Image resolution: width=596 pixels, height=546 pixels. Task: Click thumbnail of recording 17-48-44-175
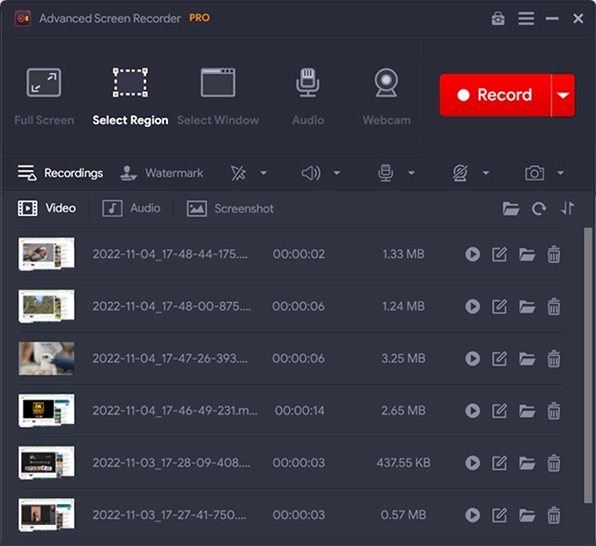[46, 254]
